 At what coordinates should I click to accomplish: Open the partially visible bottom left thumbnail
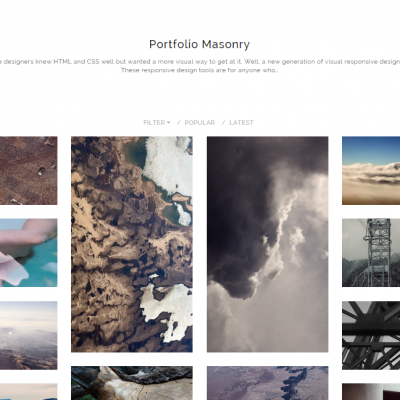[29, 392]
